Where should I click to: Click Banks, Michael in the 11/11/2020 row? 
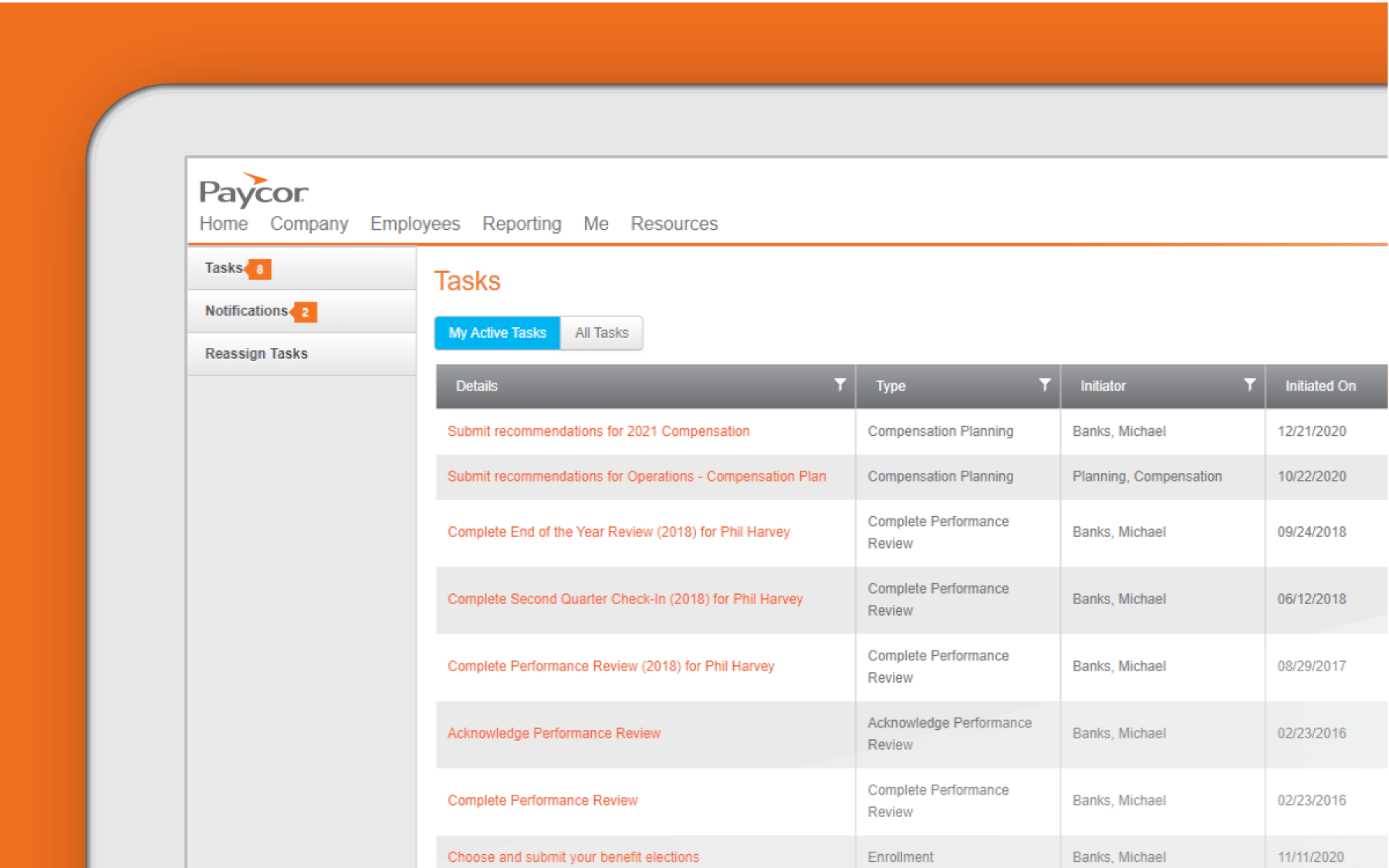coord(1119,856)
